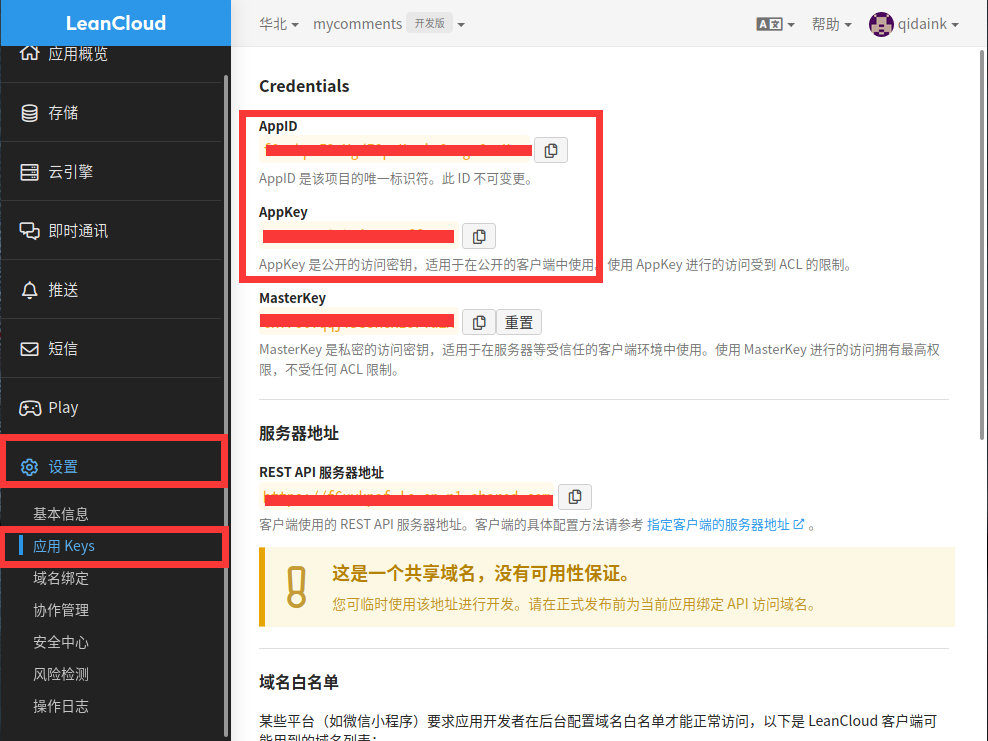Open 即时通讯 messaging section
This screenshot has height=741, width=988.
[x=78, y=231]
